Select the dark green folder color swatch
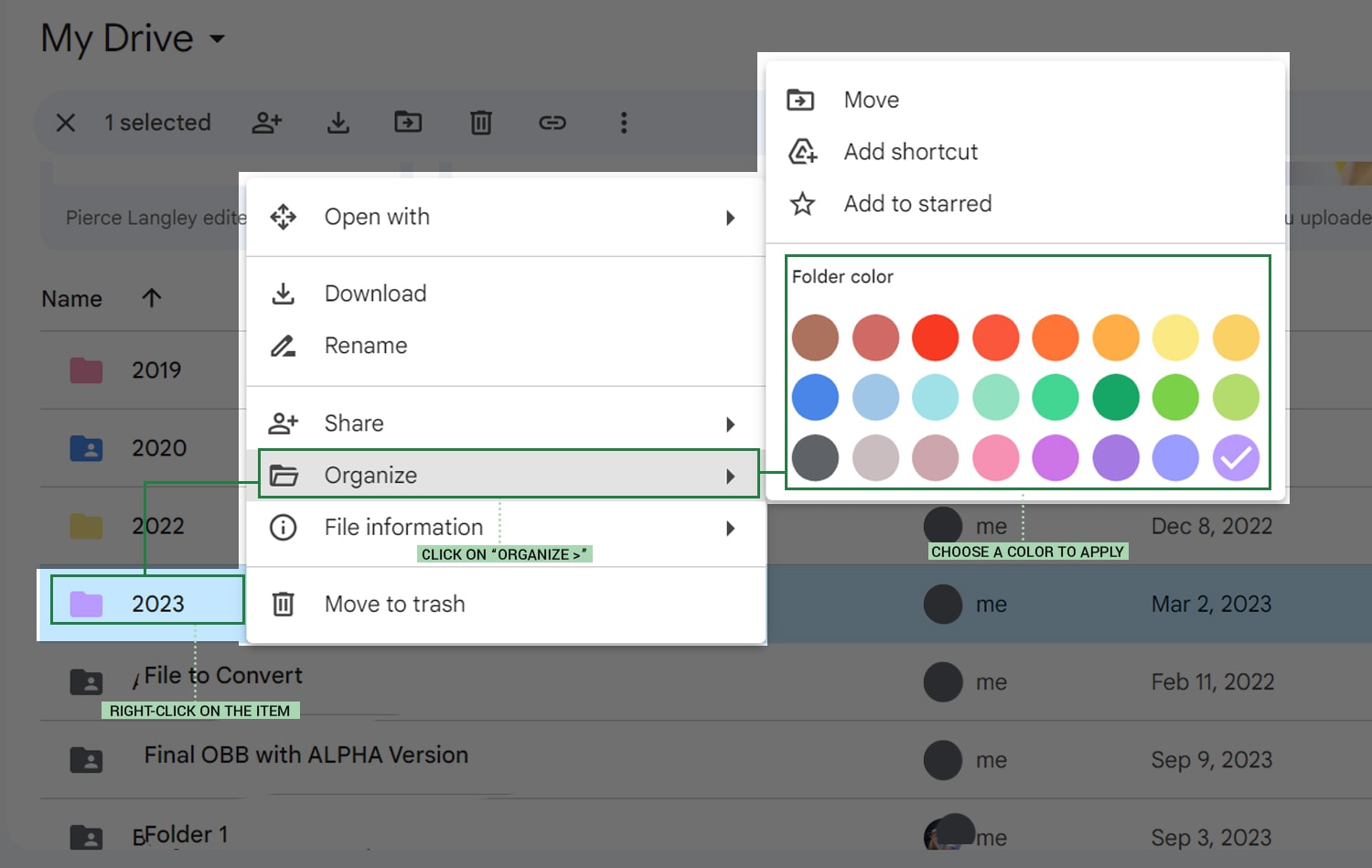The height and width of the screenshot is (868, 1372). (x=1116, y=397)
